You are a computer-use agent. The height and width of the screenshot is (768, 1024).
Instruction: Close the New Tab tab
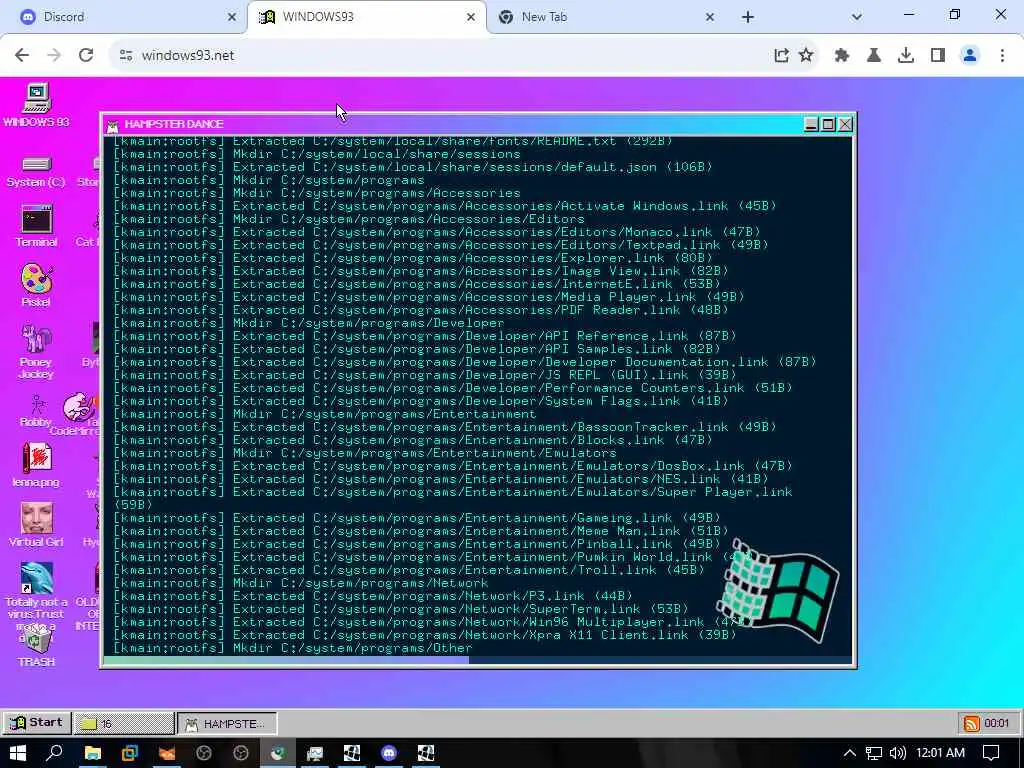click(x=710, y=17)
